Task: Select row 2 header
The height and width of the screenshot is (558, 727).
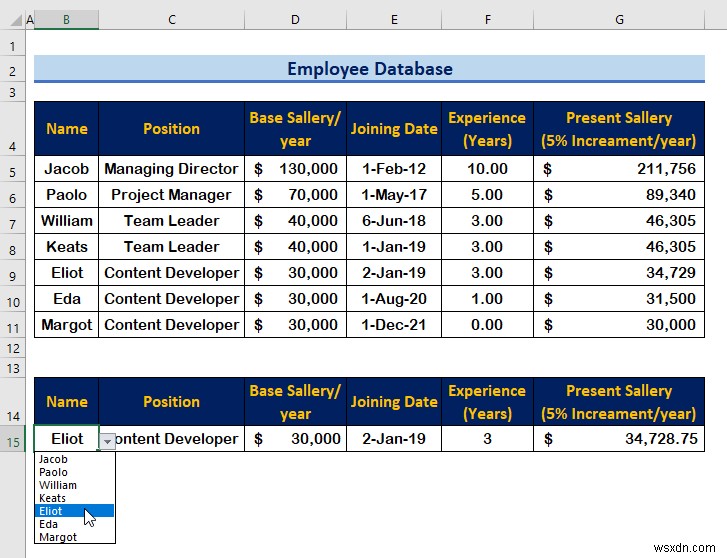Action: point(13,71)
